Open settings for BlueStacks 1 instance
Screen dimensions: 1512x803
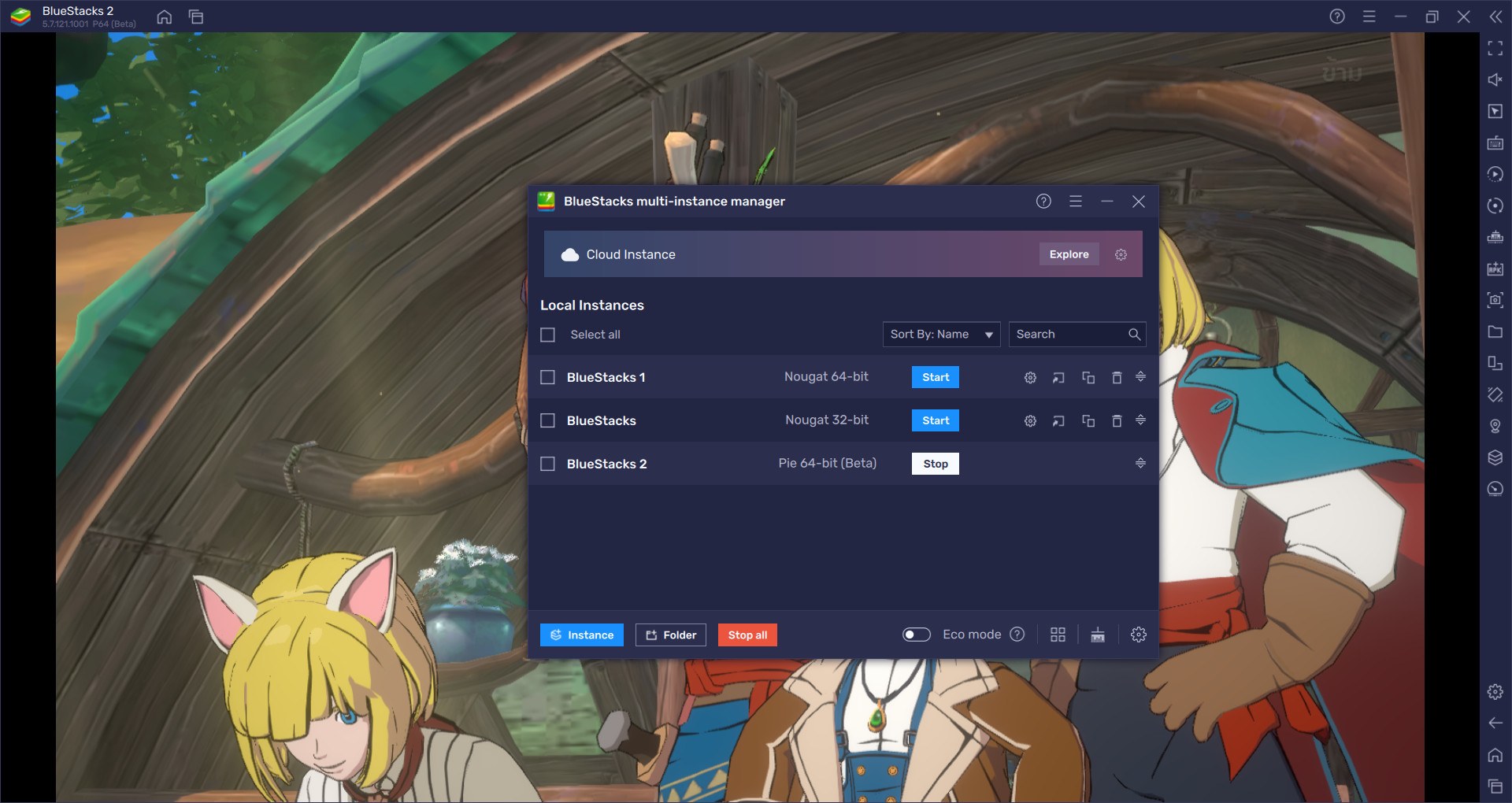pyautogui.click(x=1030, y=378)
